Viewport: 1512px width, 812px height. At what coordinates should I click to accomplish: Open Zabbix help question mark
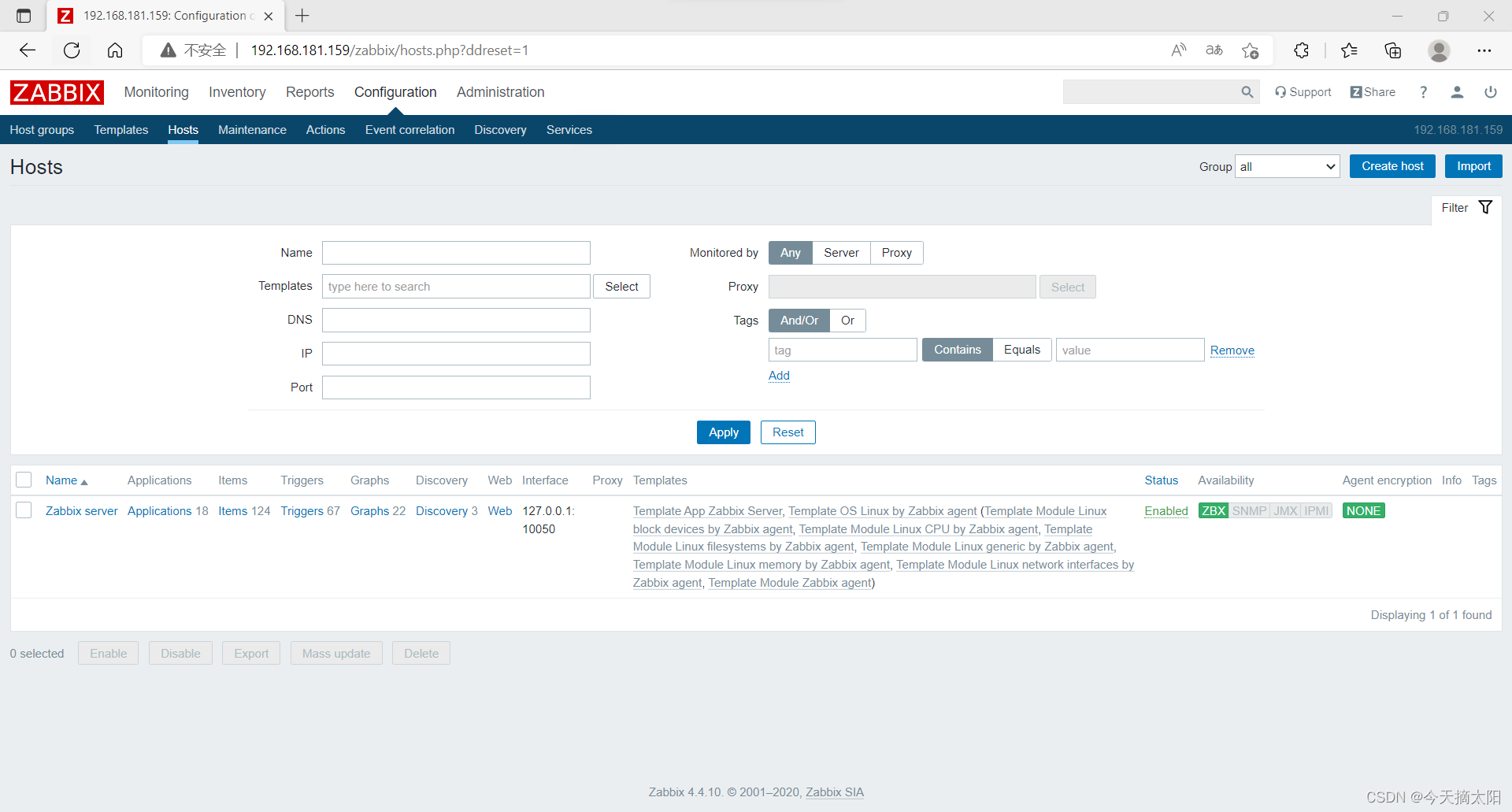(1423, 92)
